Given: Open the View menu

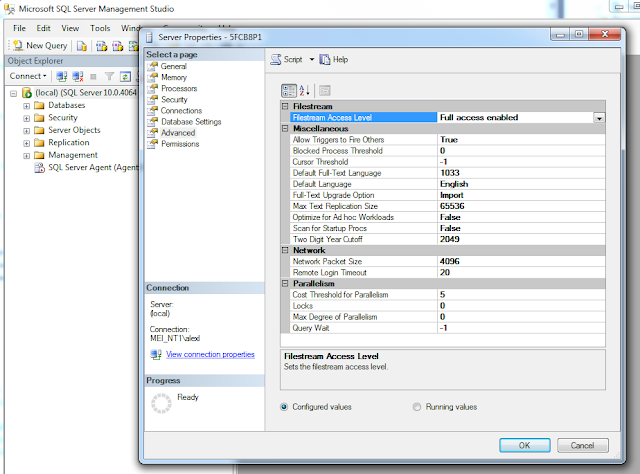Looking at the screenshot, I should (x=70, y=28).
